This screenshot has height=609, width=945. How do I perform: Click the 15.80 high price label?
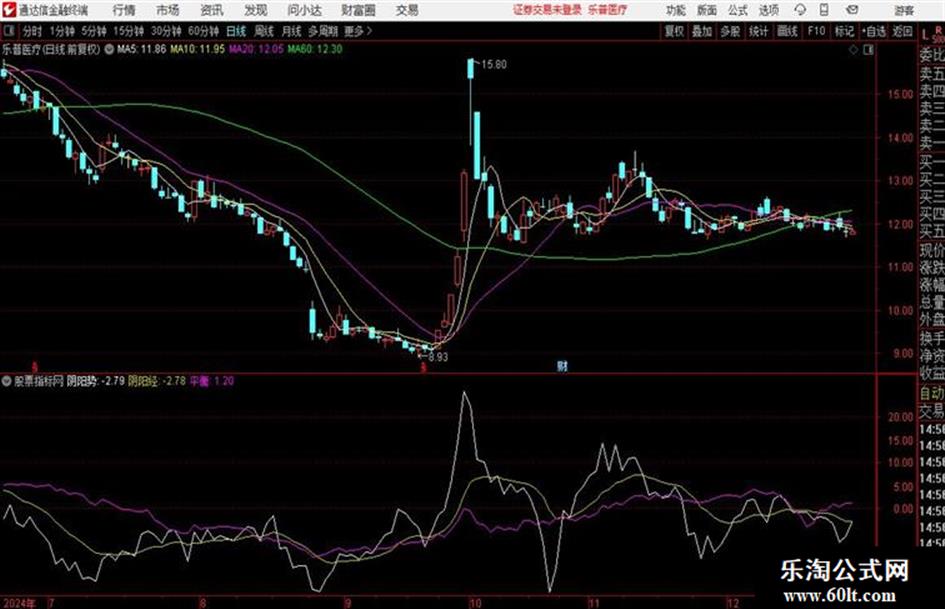(x=494, y=65)
